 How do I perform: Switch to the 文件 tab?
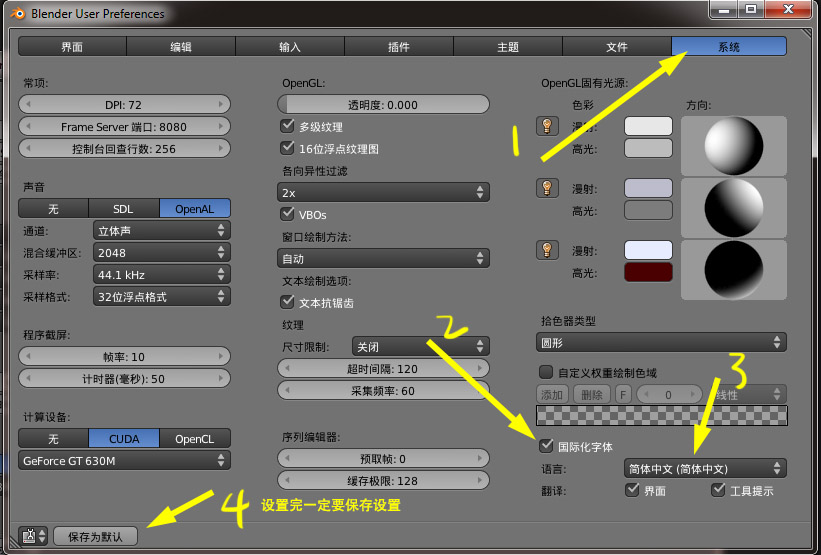(x=617, y=47)
